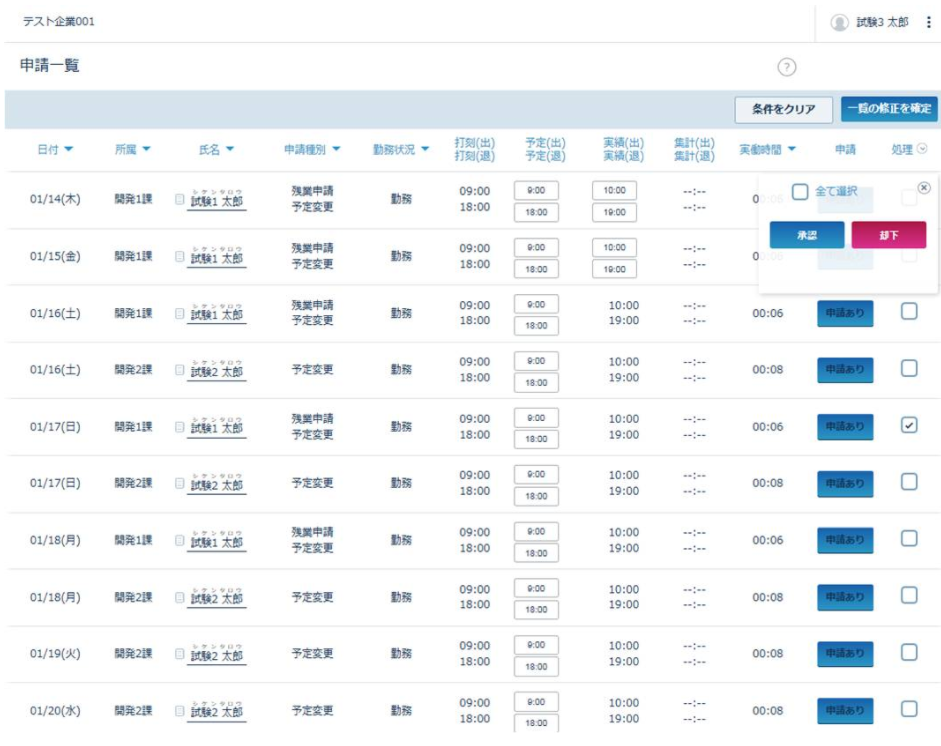Tick the checkbox on the 01/19(火) row
The width and height of the screenshot is (941, 746).
pyautogui.click(x=909, y=652)
